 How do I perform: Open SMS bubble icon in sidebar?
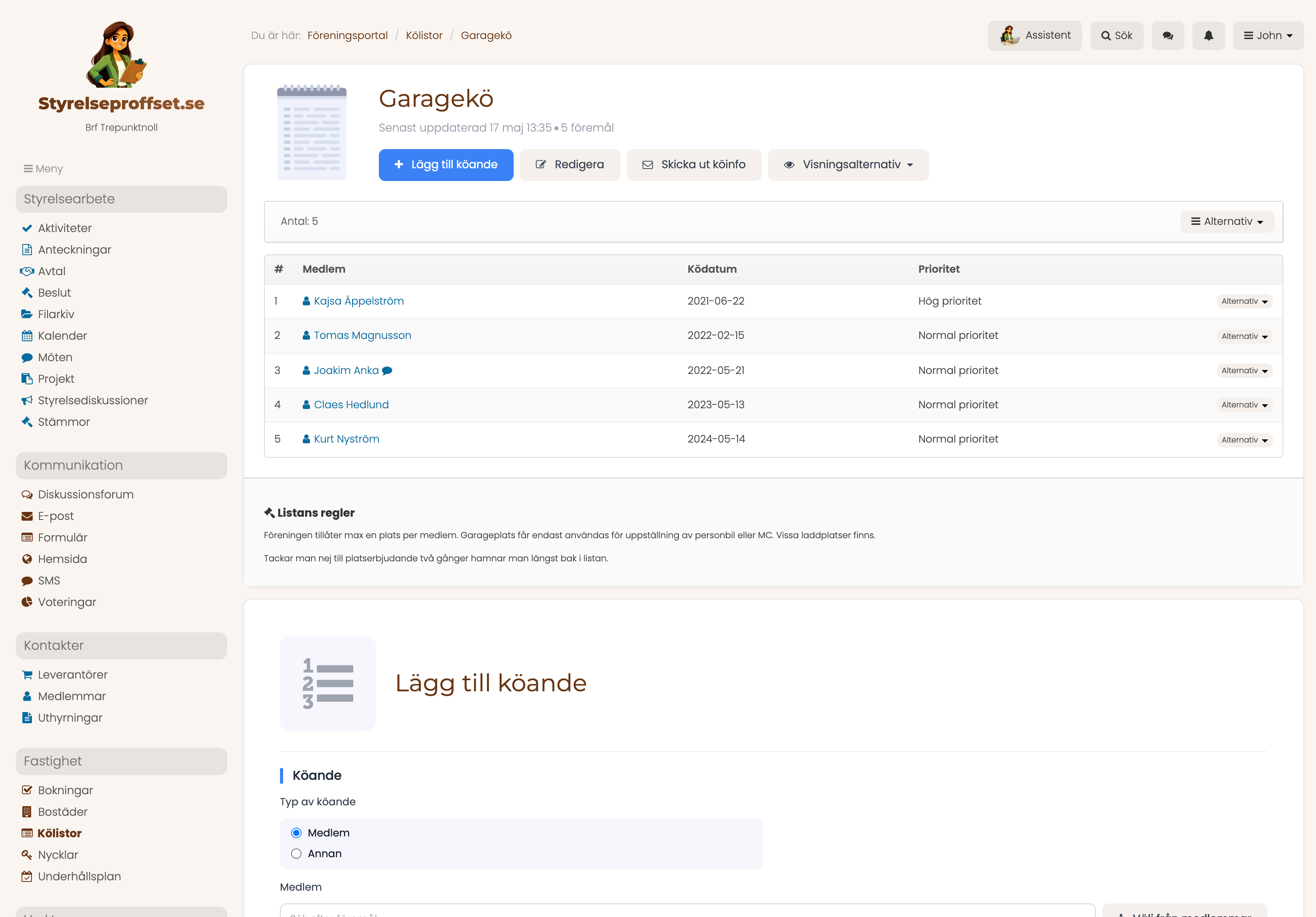pyautogui.click(x=27, y=581)
